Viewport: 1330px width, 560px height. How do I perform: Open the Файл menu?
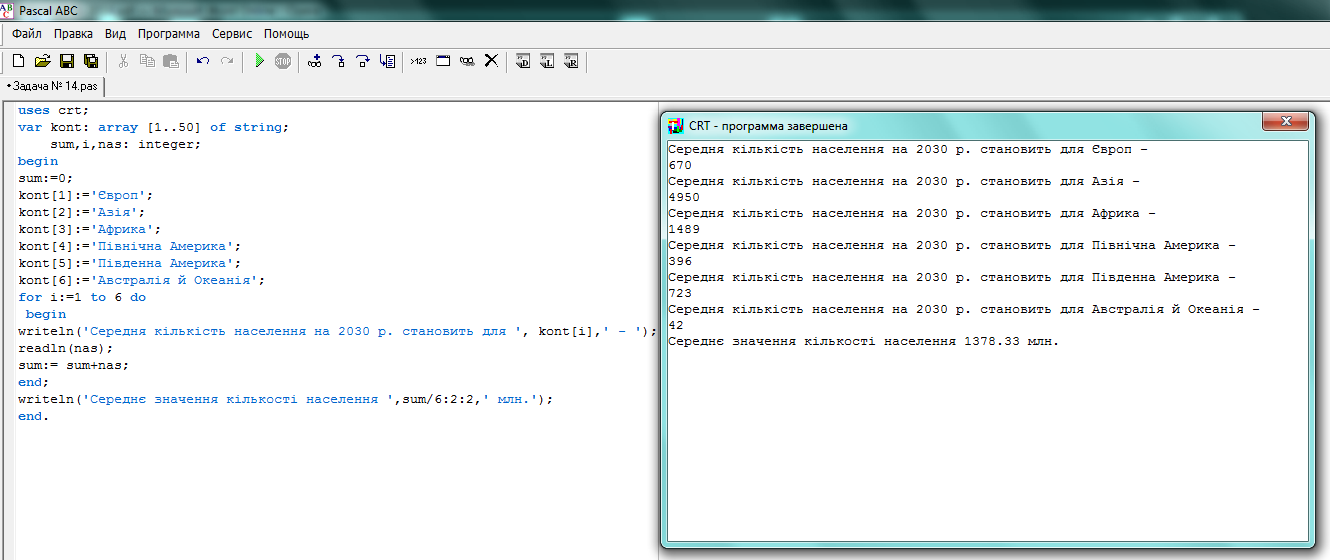tap(27, 34)
